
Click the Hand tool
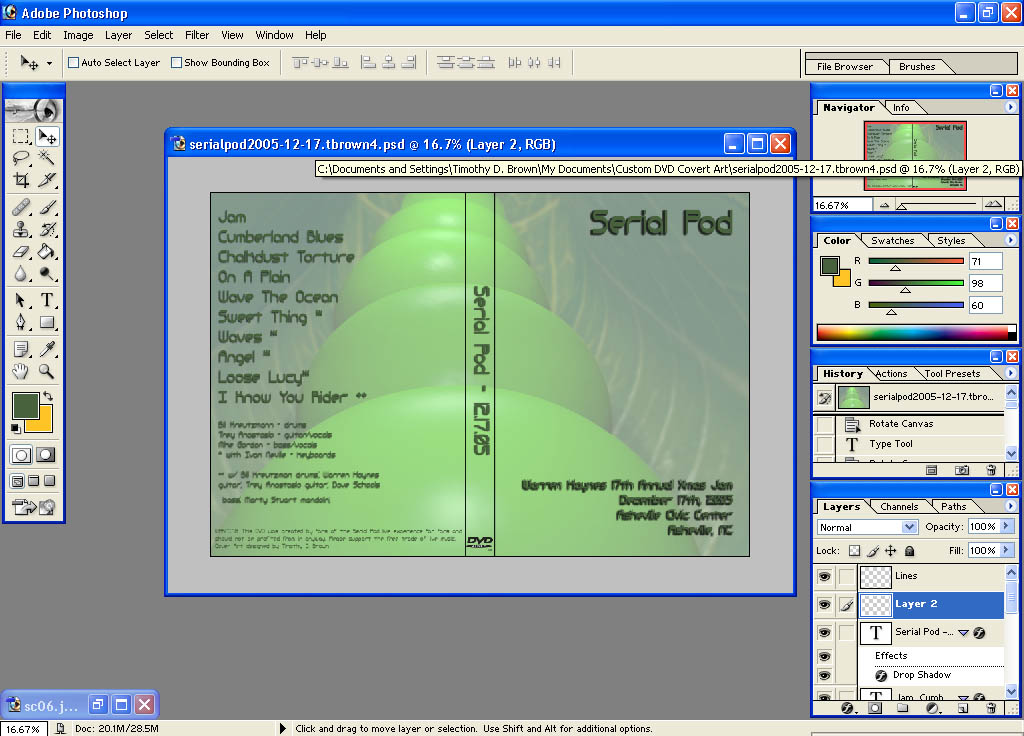[21, 371]
